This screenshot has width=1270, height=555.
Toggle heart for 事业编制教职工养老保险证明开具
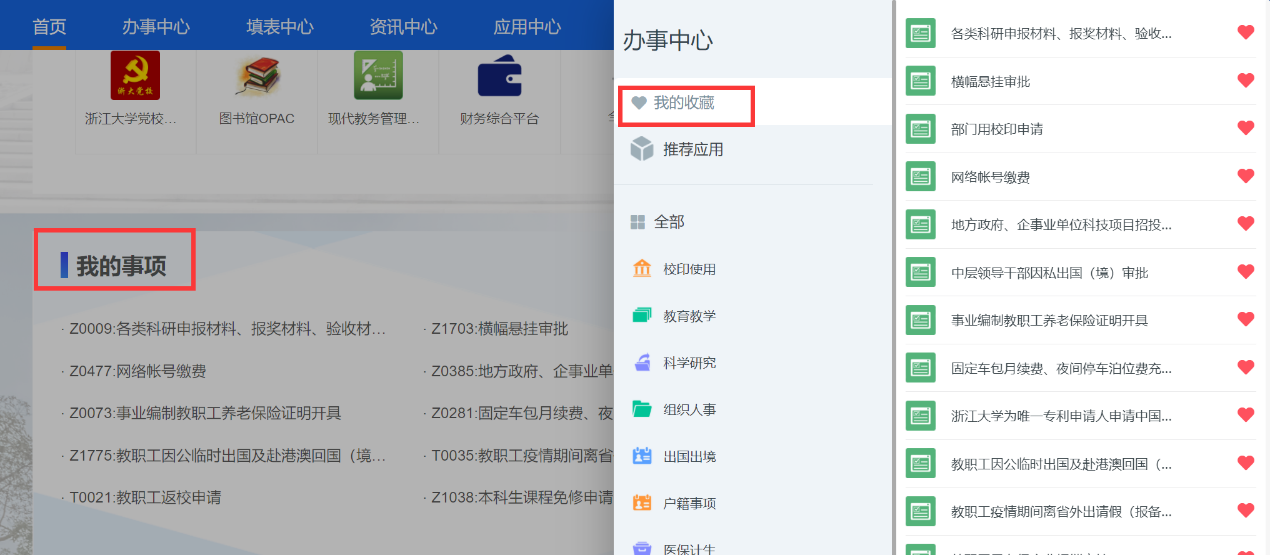click(1246, 319)
